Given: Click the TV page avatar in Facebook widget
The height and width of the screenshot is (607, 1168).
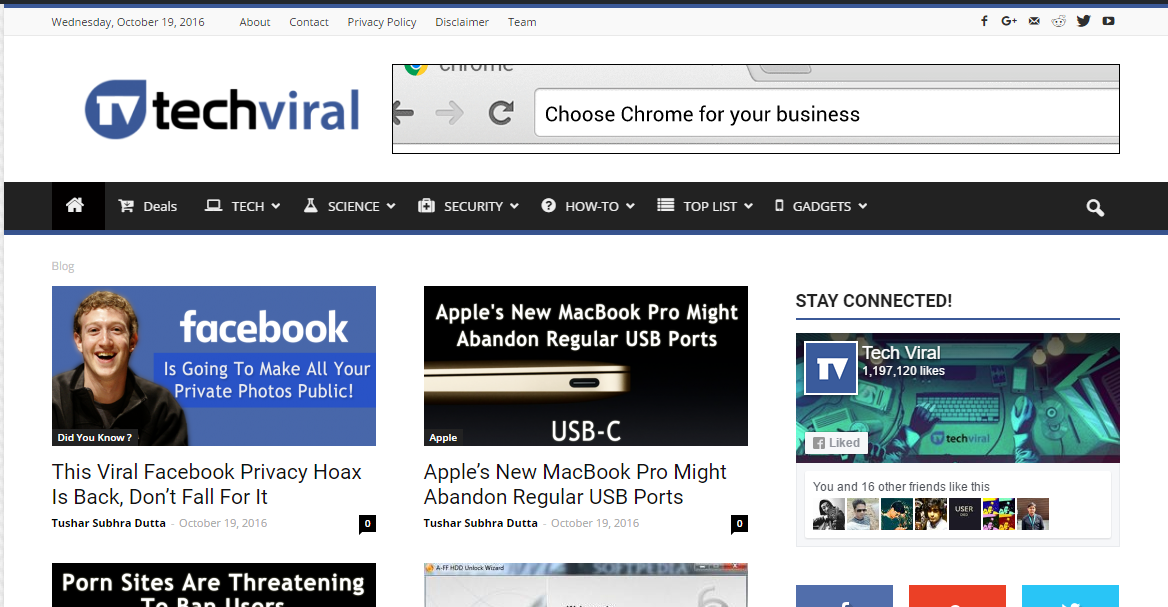Looking at the screenshot, I should 831,368.
